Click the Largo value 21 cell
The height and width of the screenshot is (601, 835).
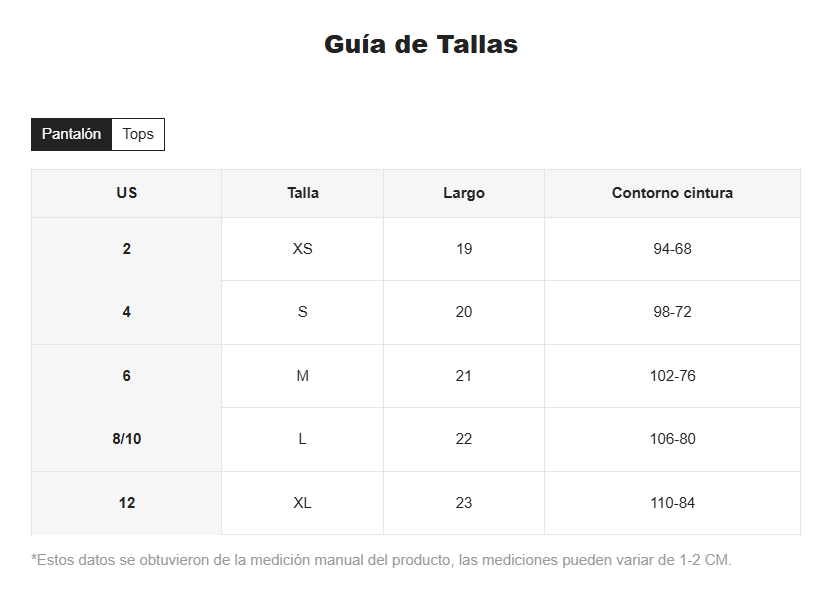464,376
